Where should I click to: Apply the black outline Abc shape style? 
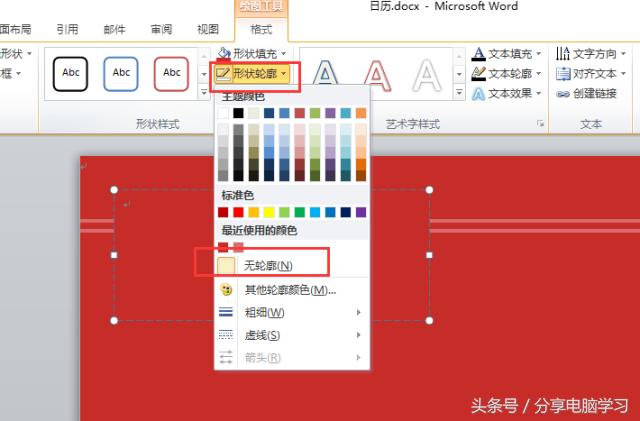(70, 74)
